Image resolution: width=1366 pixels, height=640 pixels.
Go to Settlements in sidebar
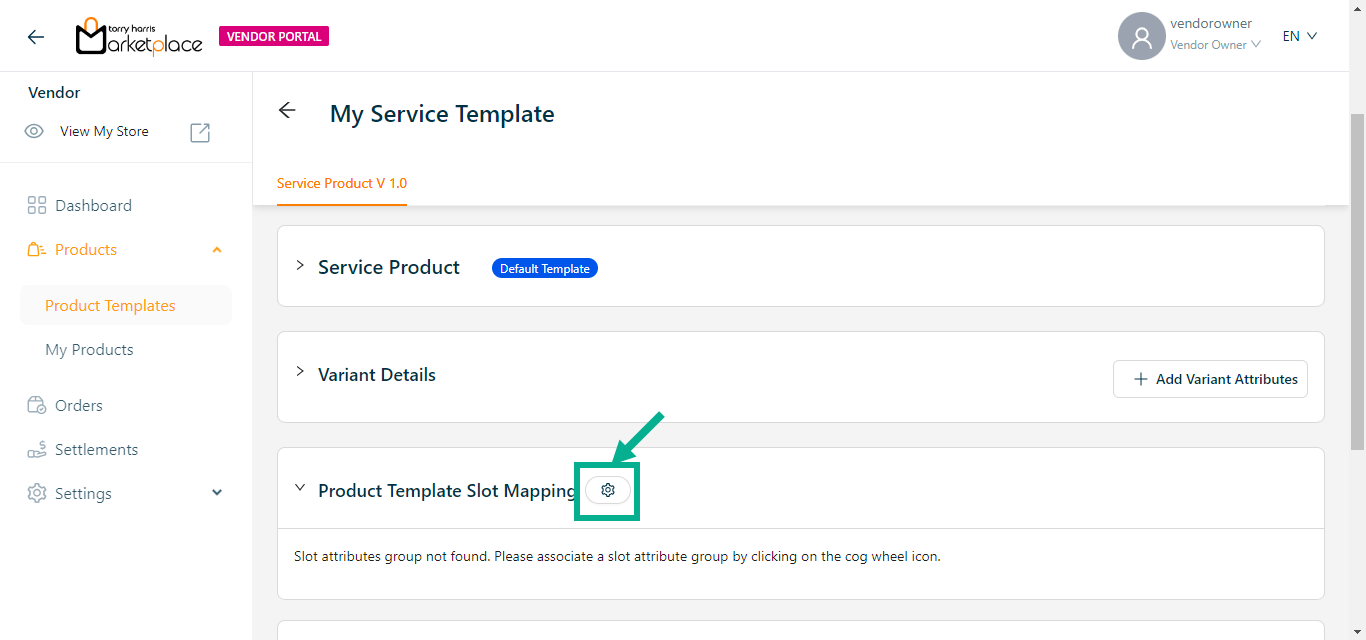pos(96,450)
